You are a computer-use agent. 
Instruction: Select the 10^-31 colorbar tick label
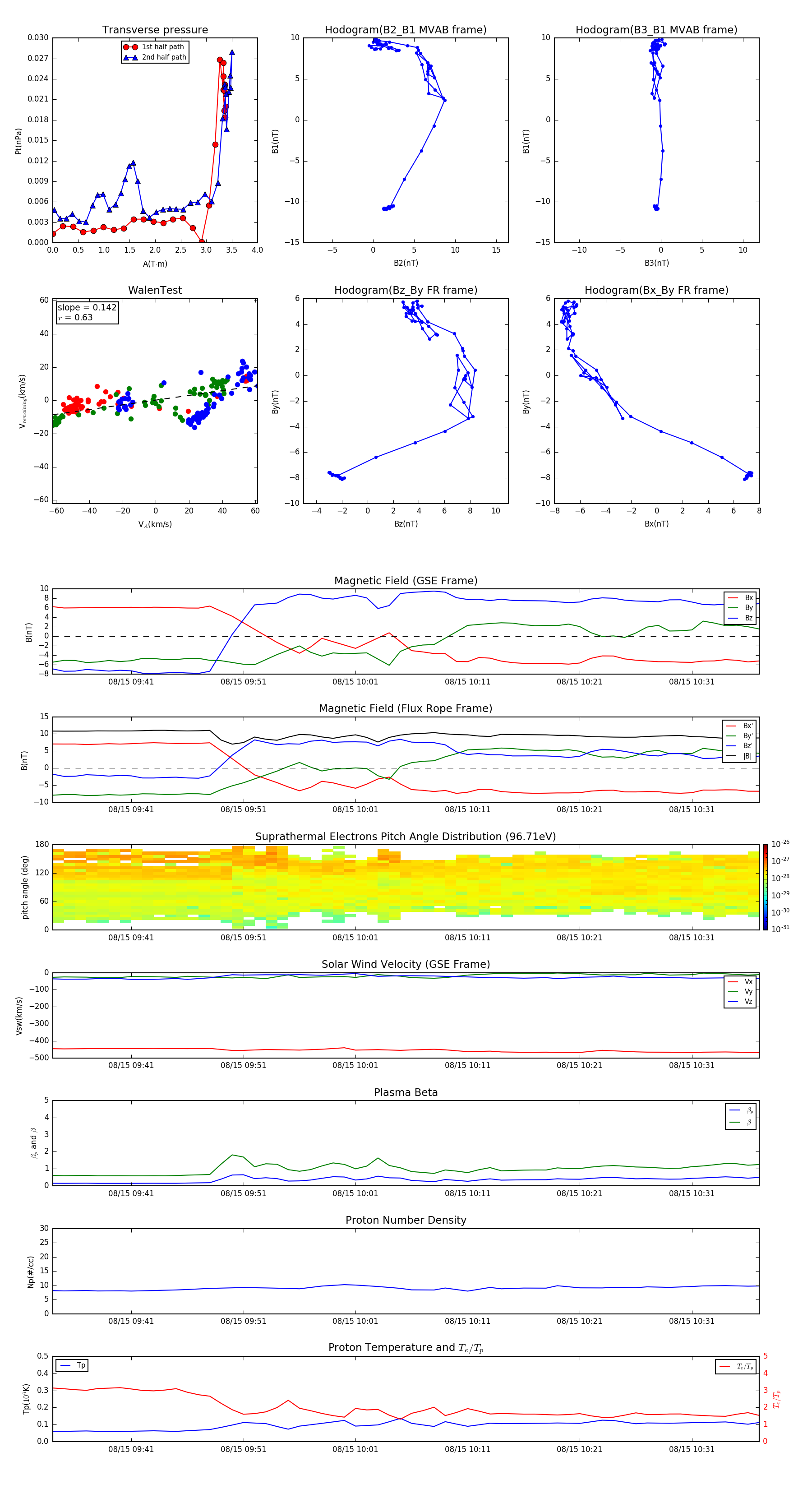pyautogui.click(x=780, y=929)
